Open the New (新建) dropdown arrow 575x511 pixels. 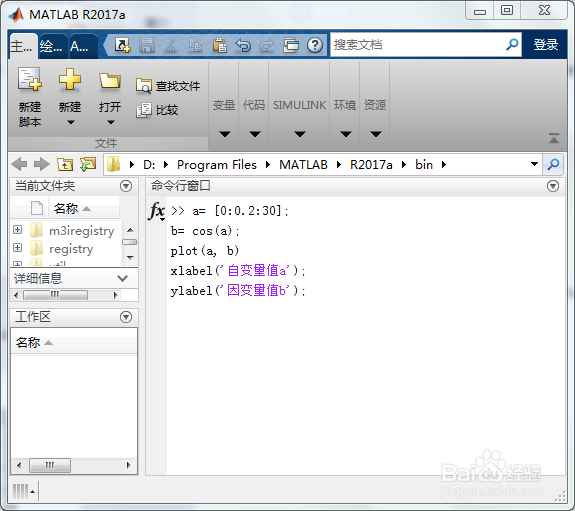[x=70, y=122]
